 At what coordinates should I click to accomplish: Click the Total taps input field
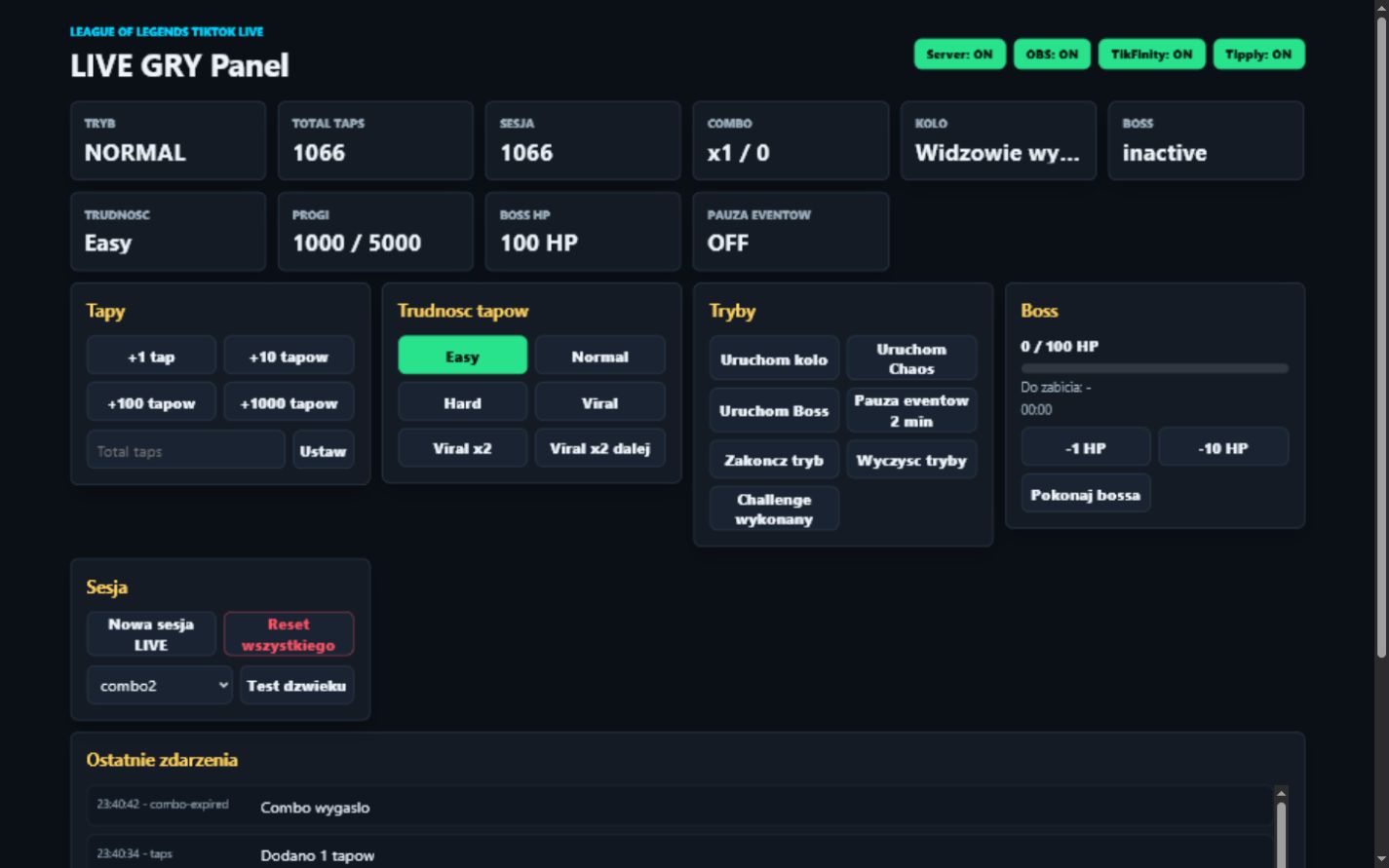click(x=186, y=450)
